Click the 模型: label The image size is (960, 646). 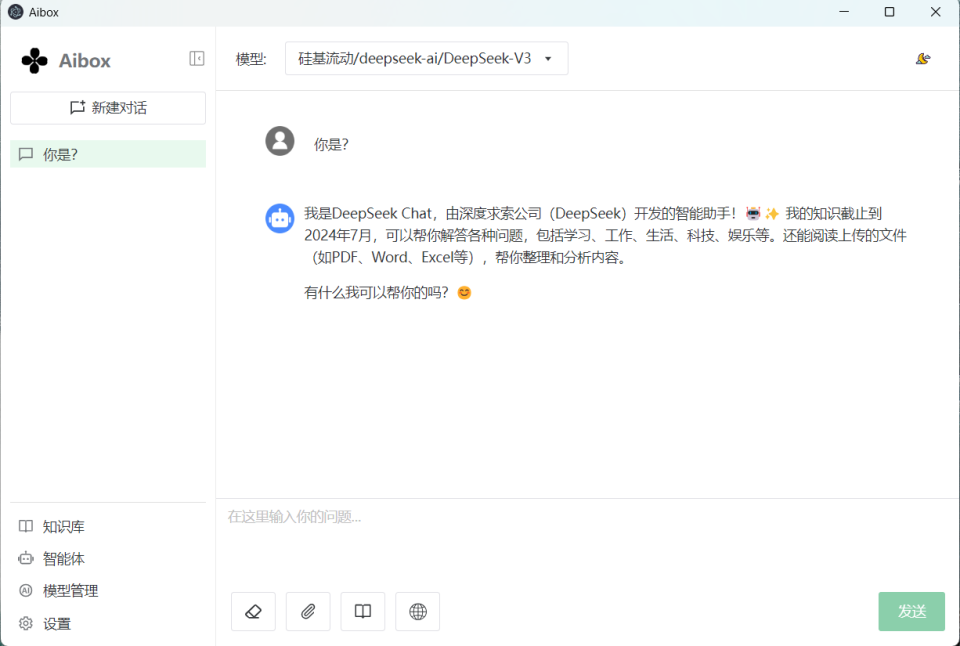(252, 59)
